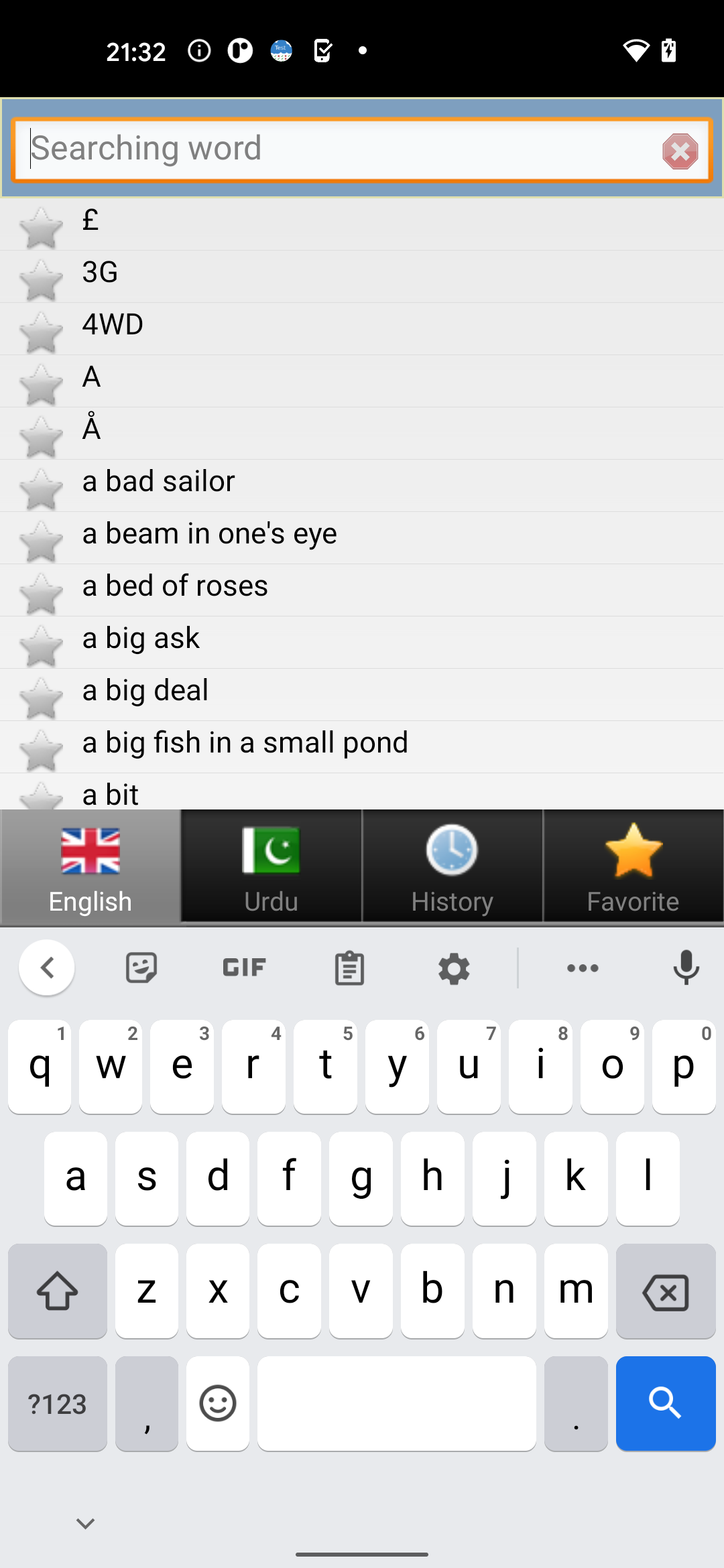Tap the Searching word input field
This screenshot has width=724, height=1568.
click(335, 149)
